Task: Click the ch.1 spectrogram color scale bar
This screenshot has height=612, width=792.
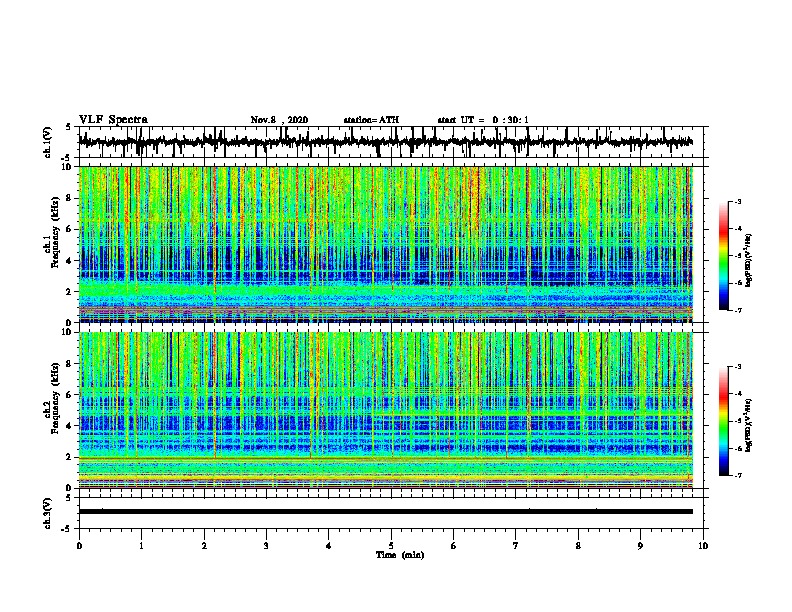Action: (x=724, y=256)
